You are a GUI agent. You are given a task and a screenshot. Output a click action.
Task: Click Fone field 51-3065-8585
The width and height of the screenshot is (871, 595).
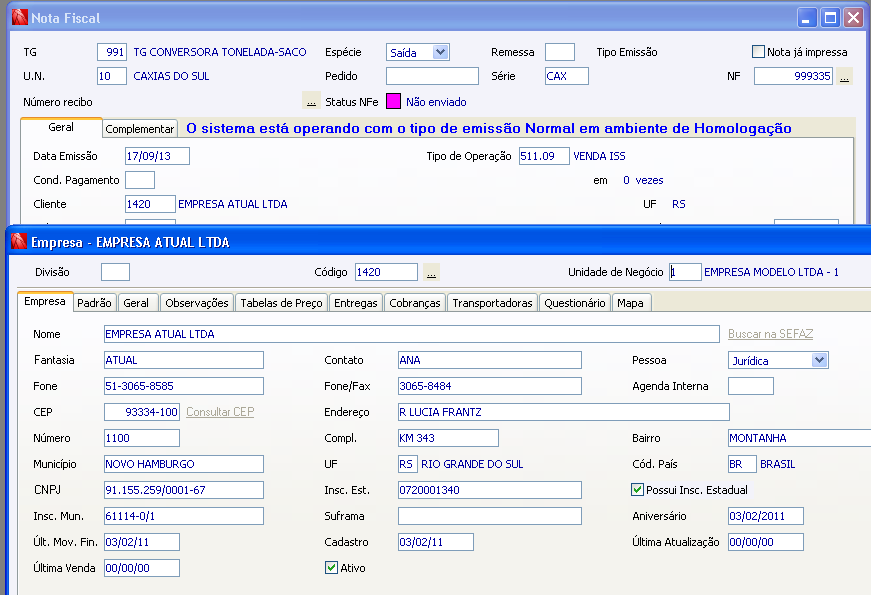point(184,386)
